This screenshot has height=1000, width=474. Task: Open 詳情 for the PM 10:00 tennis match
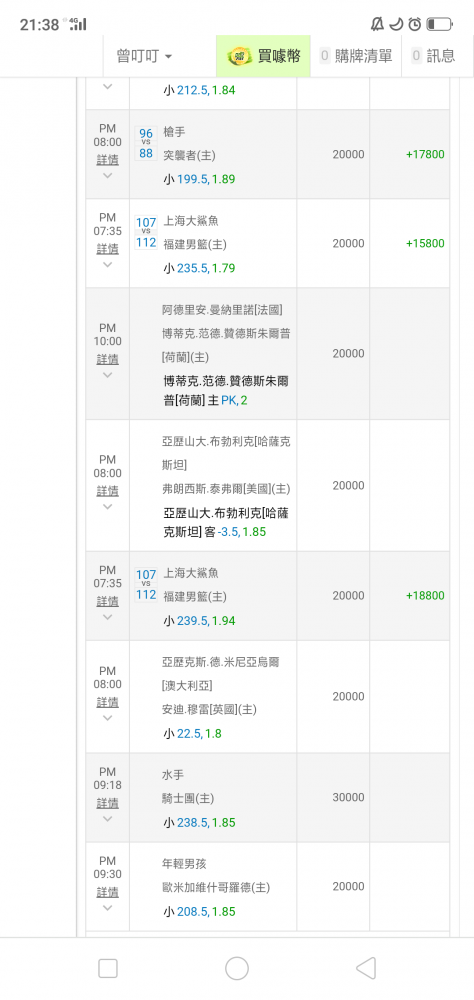[x=108, y=359]
